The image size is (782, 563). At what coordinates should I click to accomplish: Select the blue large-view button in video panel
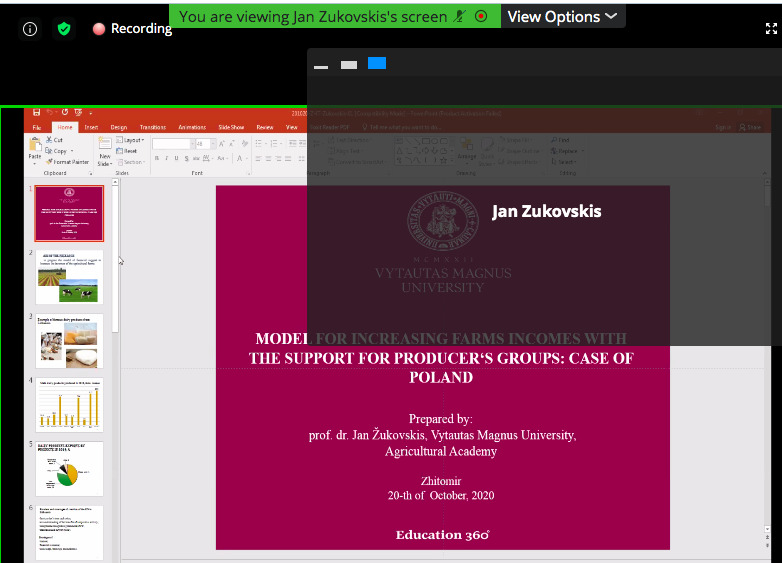point(377,63)
